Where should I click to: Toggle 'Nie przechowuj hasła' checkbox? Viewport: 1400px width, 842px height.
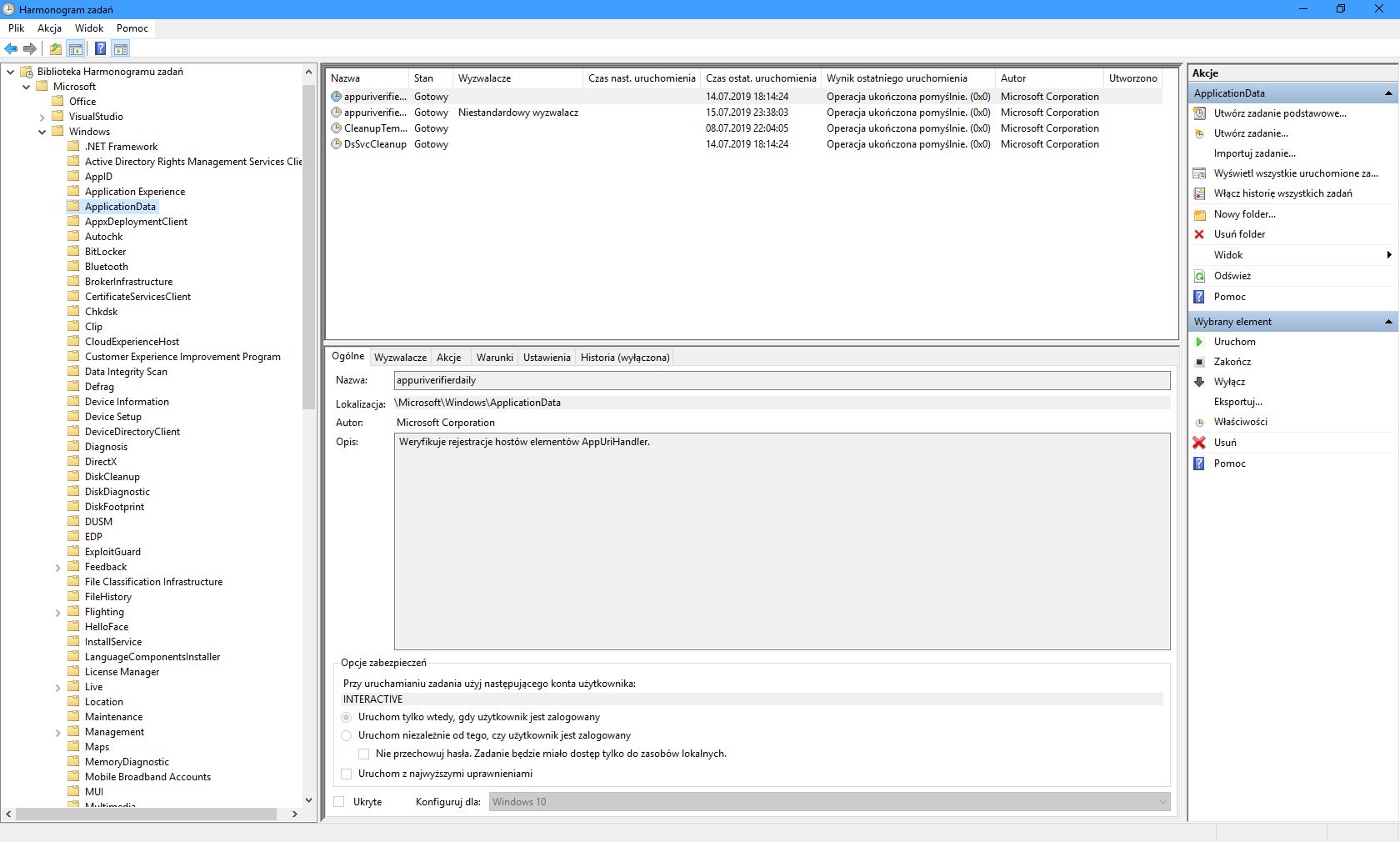click(364, 754)
